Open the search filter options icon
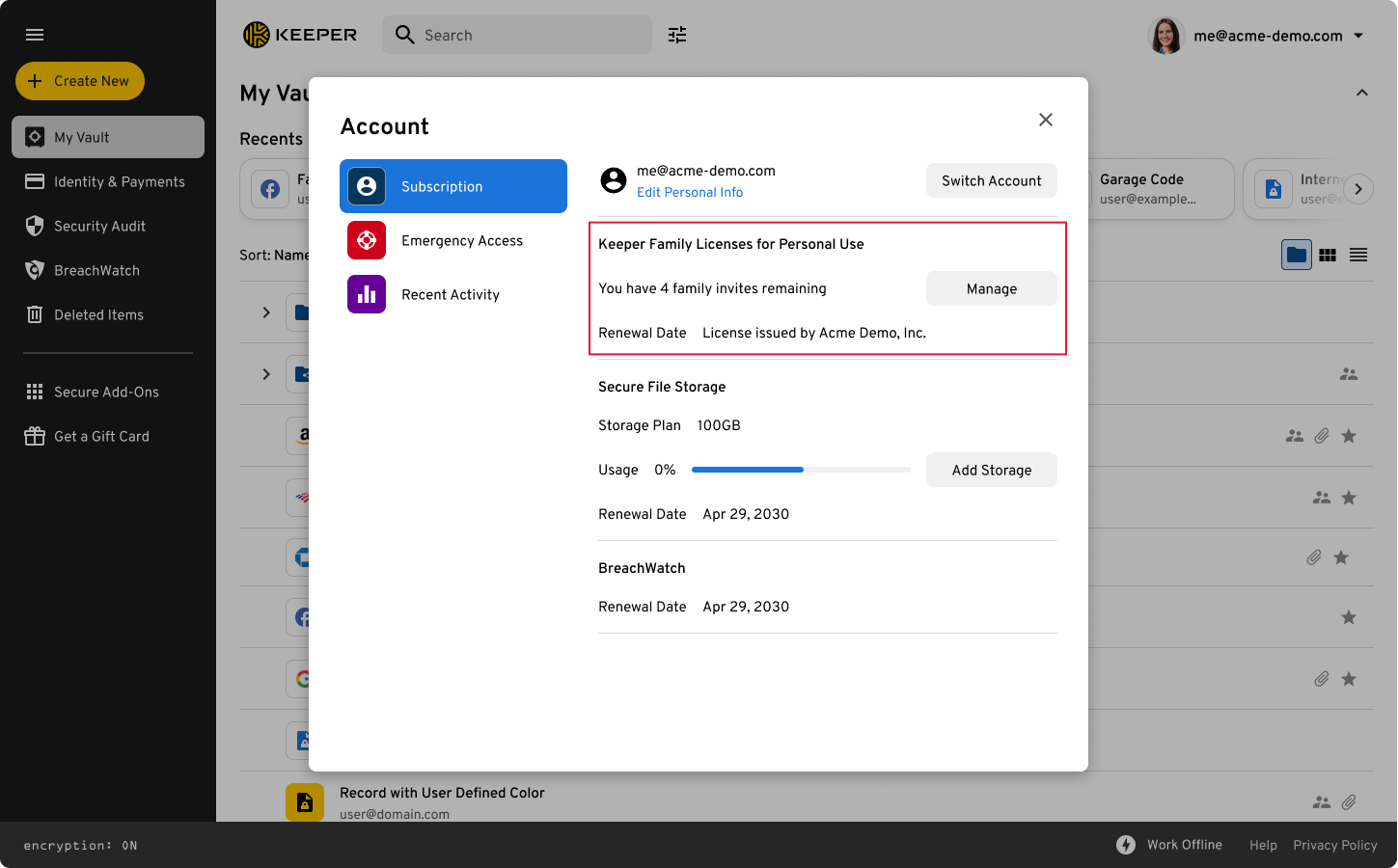1398x868 pixels. [677, 35]
